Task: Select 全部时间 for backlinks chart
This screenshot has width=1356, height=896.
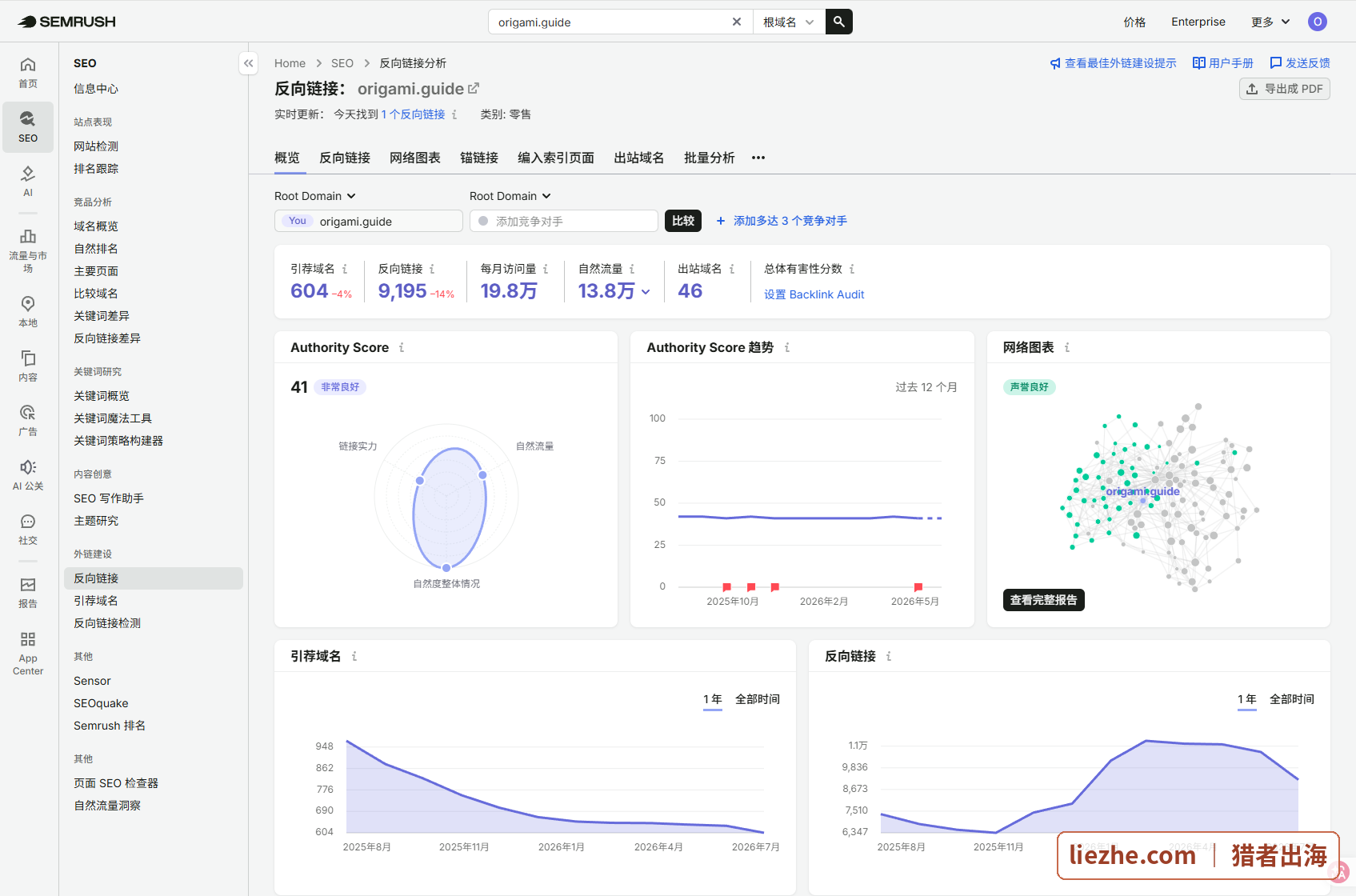Action: point(1292,699)
